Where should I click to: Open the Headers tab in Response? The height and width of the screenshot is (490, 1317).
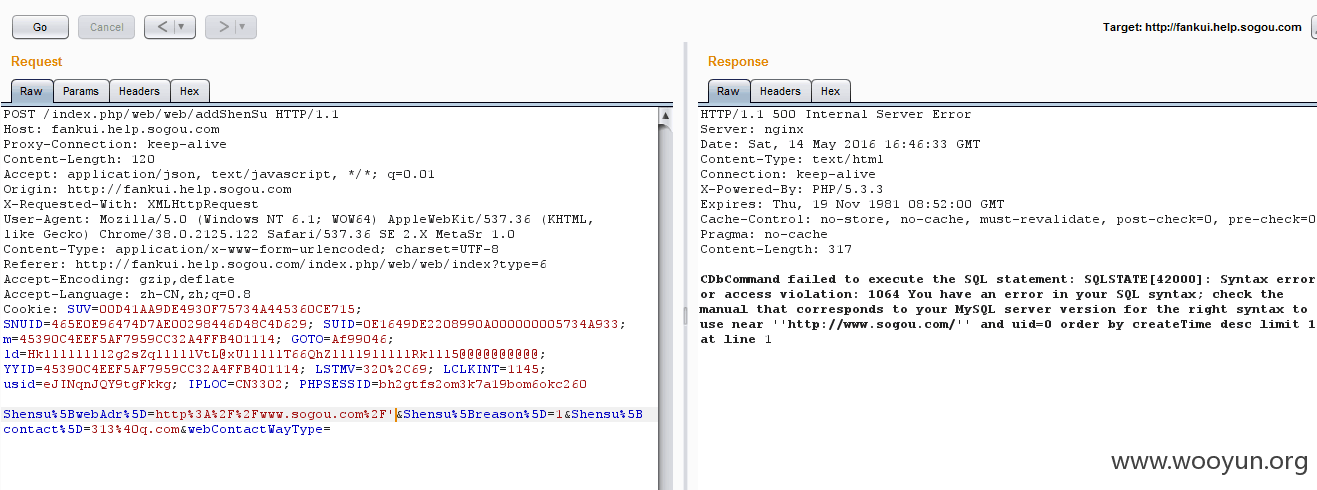click(780, 91)
